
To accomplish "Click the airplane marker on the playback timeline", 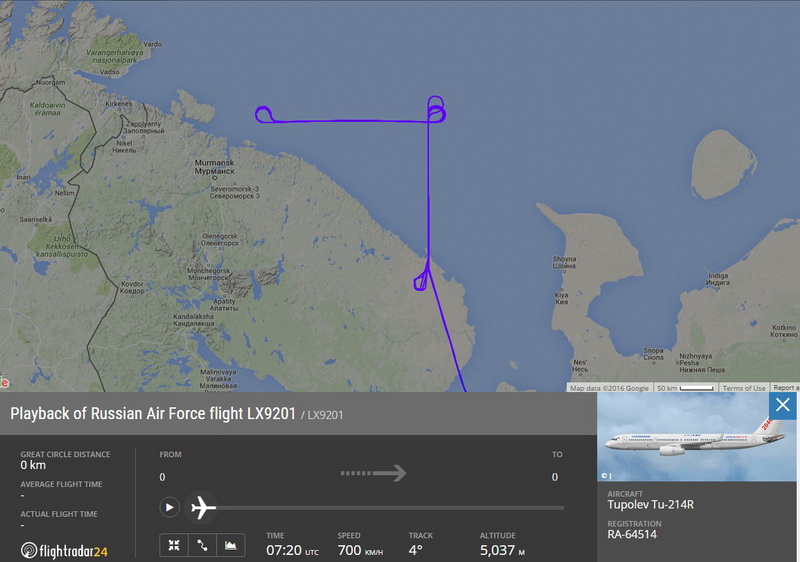I will (203, 507).
